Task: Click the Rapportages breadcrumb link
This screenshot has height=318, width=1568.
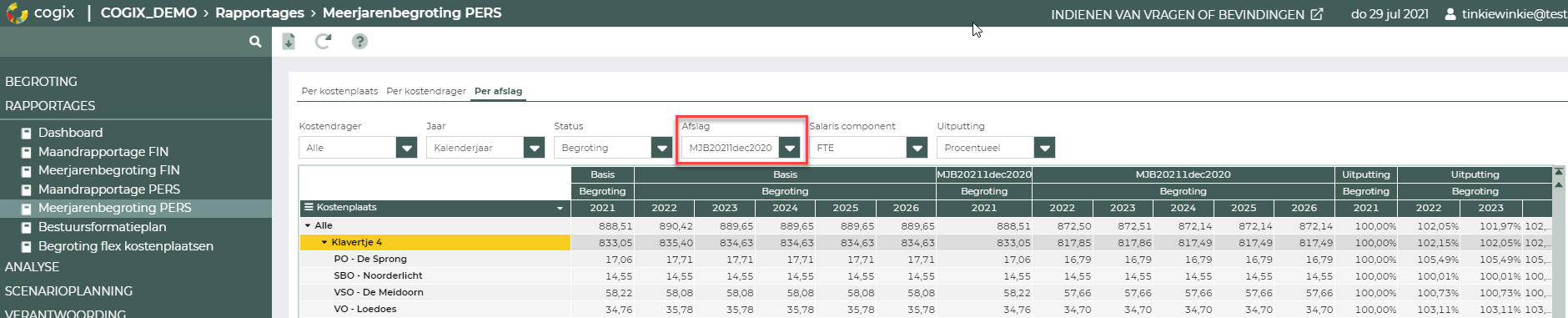Action: [259, 13]
